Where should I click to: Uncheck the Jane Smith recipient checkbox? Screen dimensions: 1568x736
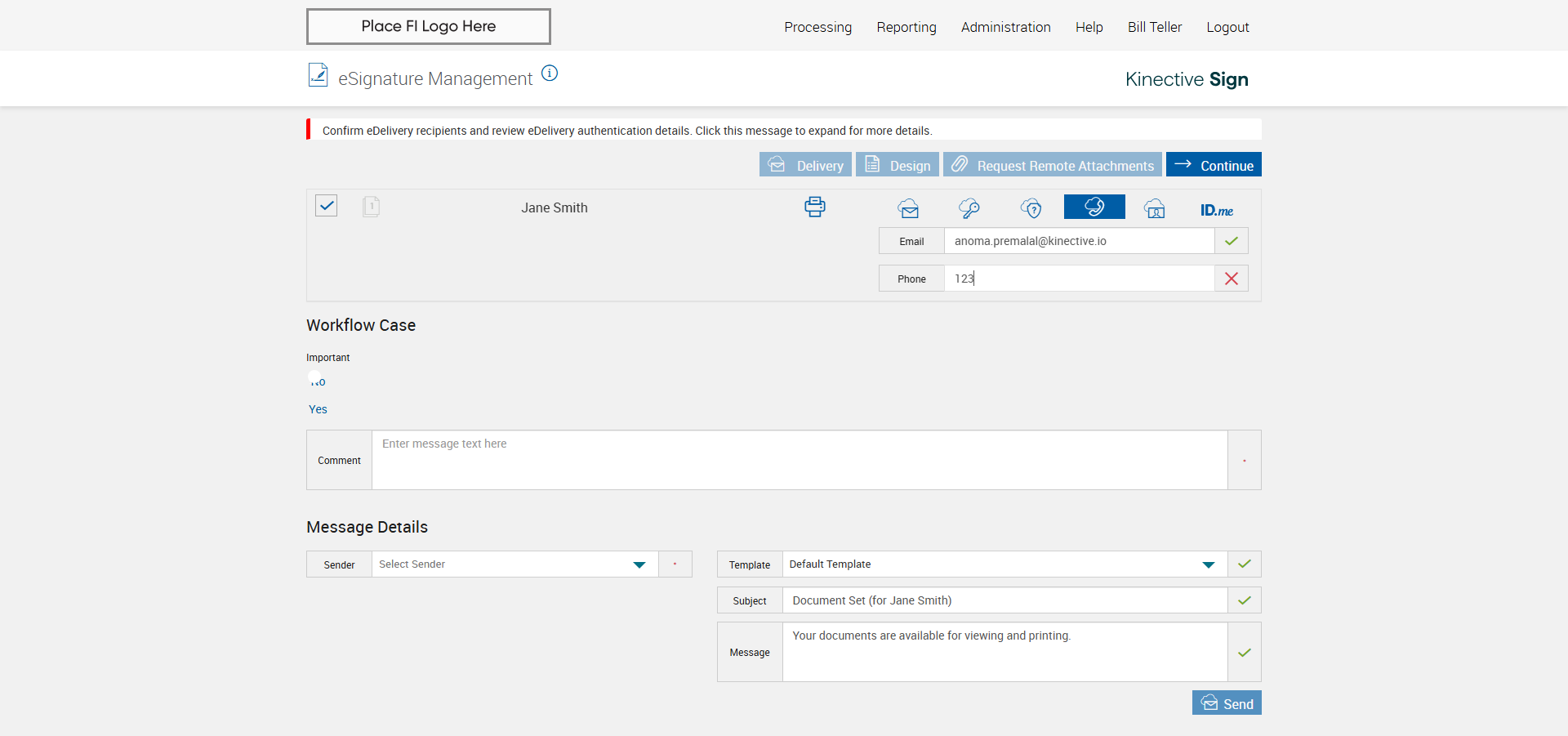327,205
